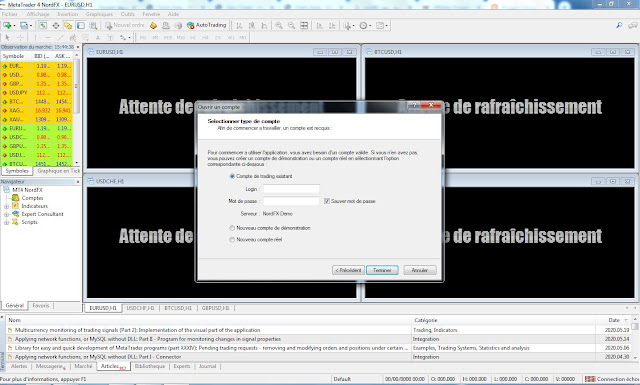This screenshot has width=640, height=385.
Task: Sort articles by the Date column header
Action: click(613, 320)
